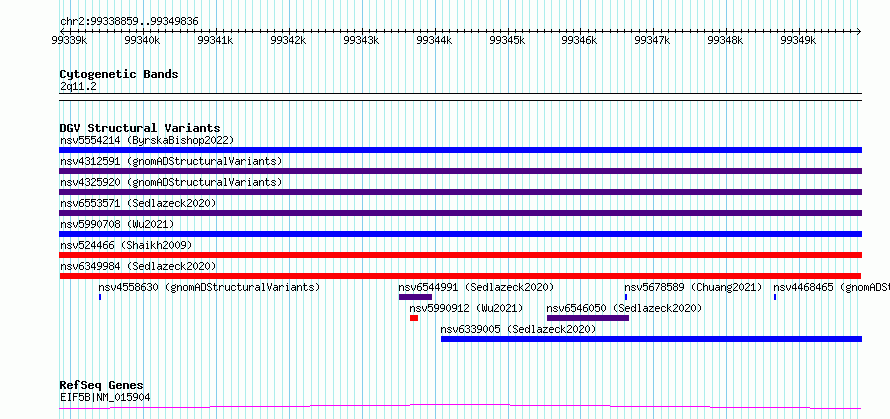Click the 99347k ruler label

pos(652,40)
